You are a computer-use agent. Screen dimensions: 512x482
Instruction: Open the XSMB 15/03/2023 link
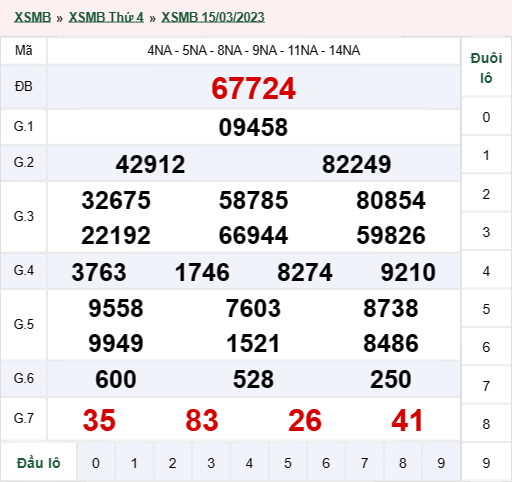pos(213,17)
